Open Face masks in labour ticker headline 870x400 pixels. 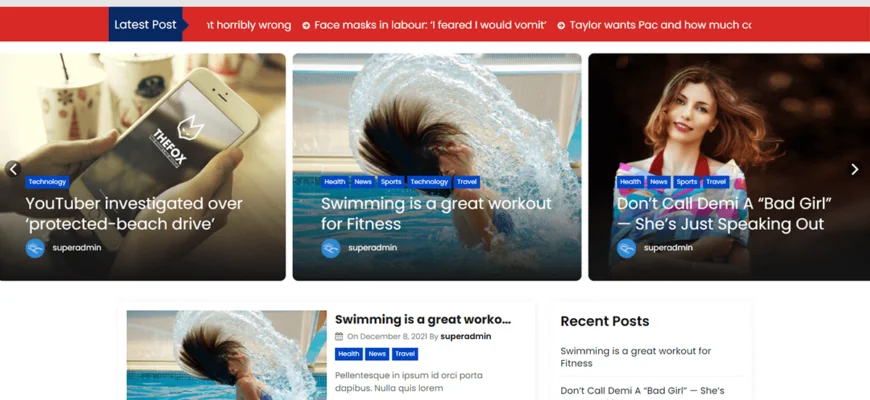(x=431, y=25)
